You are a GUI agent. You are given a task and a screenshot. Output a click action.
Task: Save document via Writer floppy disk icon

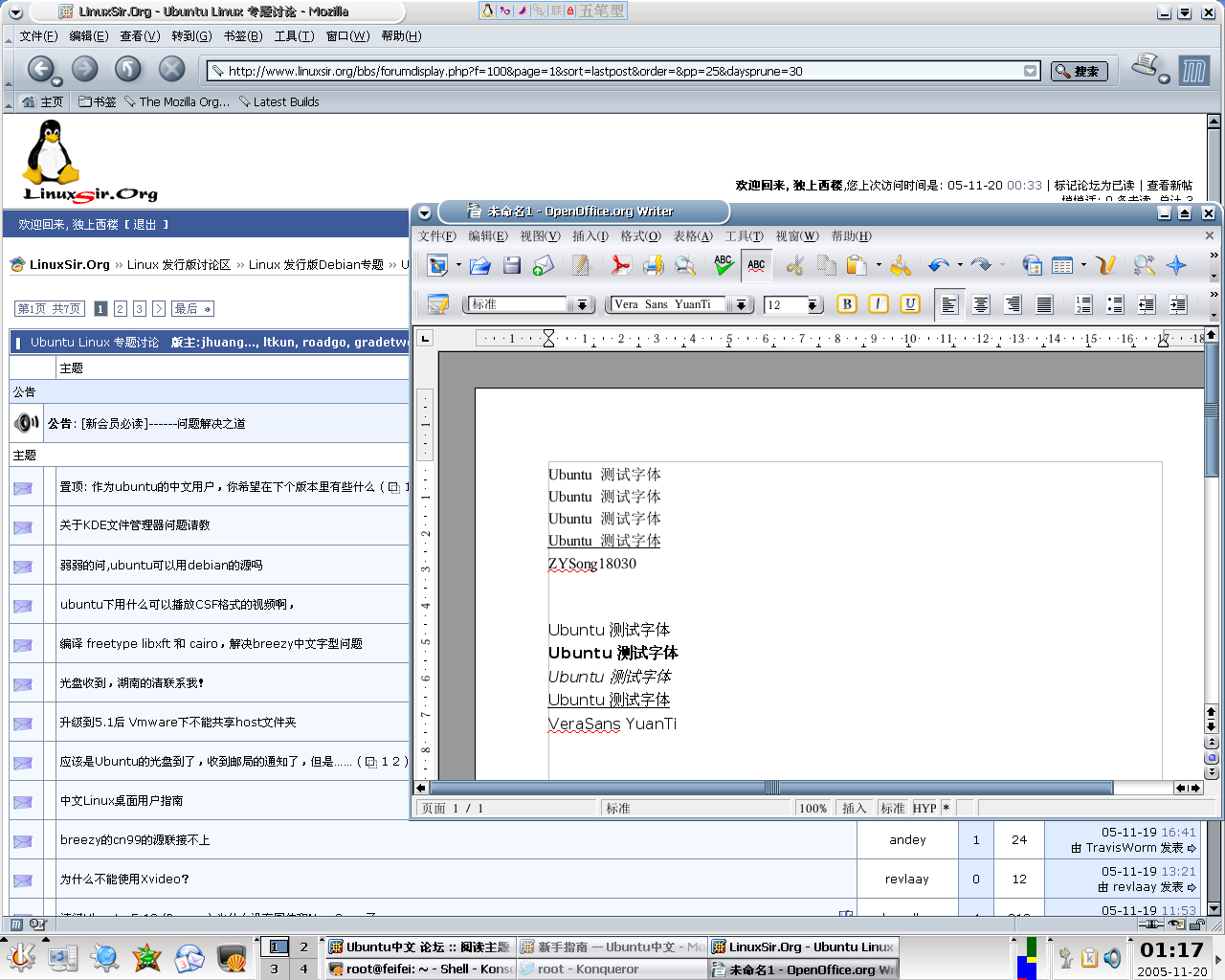[x=512, y=265]
